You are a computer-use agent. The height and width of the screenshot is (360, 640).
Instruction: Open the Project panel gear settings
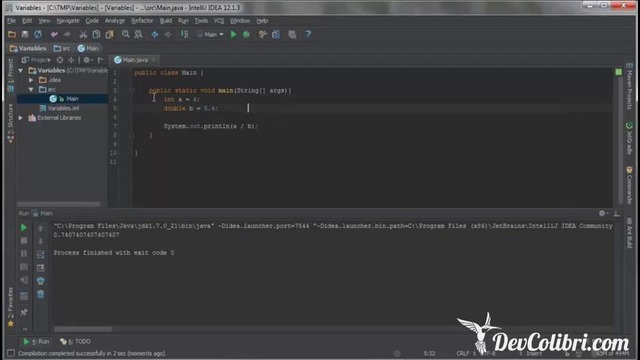pos(87,60)
